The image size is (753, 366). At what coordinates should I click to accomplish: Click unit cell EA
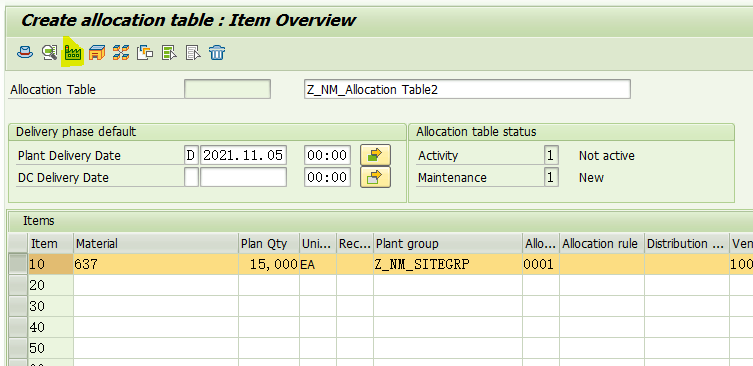[318, 264]
